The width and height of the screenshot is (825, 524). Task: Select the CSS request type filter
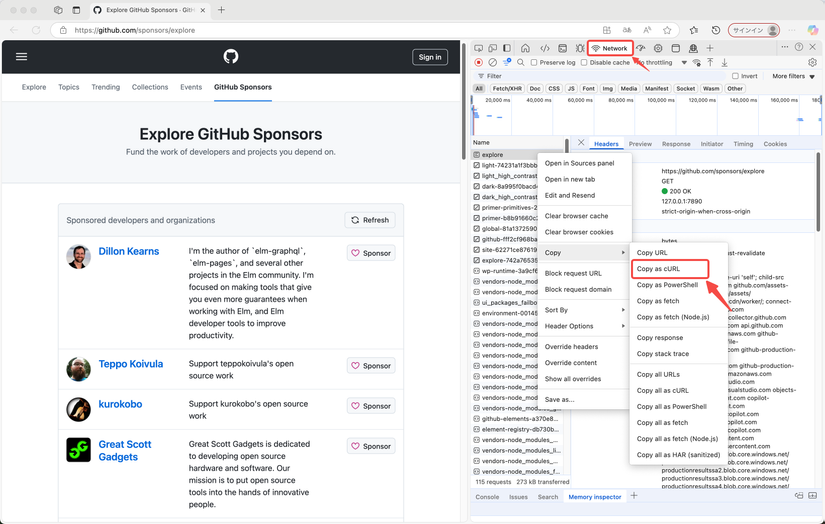(x=554, y=88)
